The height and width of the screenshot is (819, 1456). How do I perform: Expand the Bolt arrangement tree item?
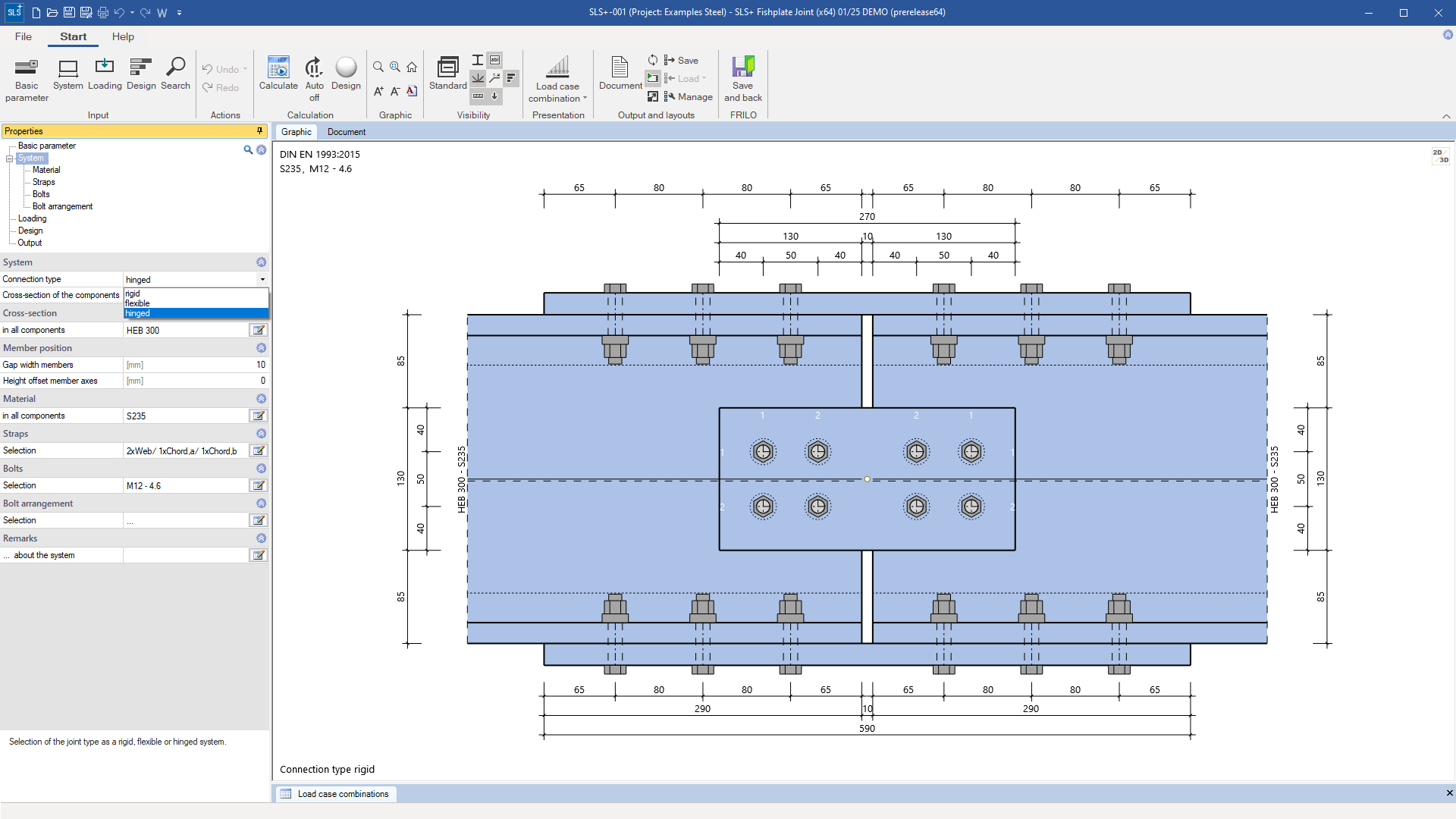[64, 206]
